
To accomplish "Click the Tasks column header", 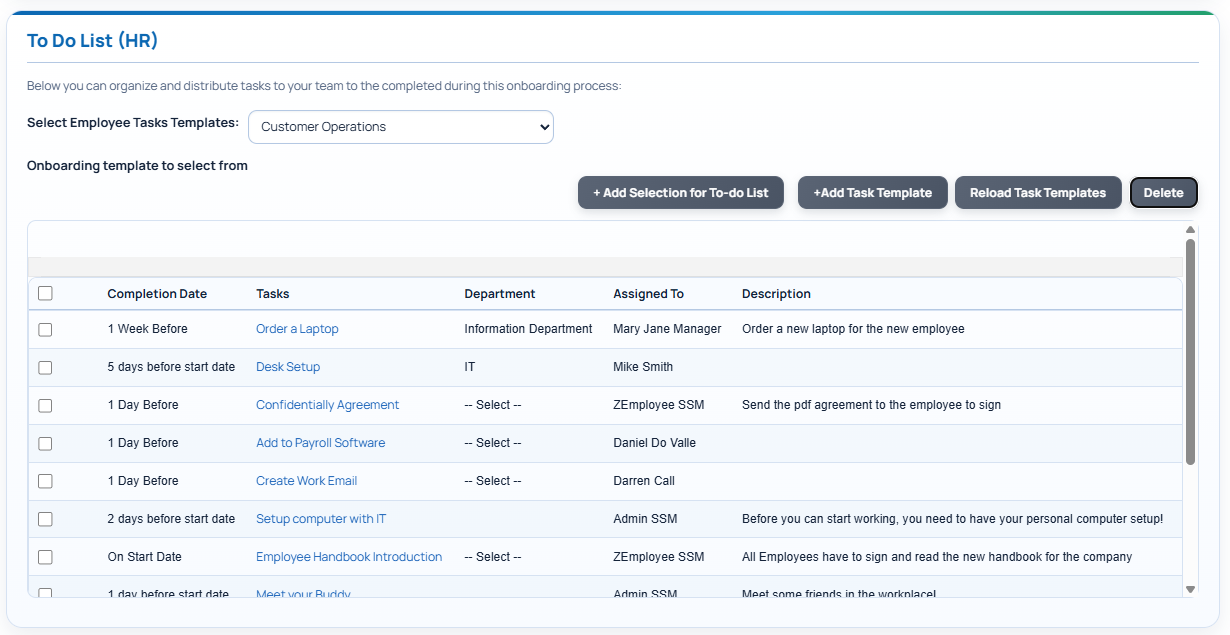I will click(273, 294).
